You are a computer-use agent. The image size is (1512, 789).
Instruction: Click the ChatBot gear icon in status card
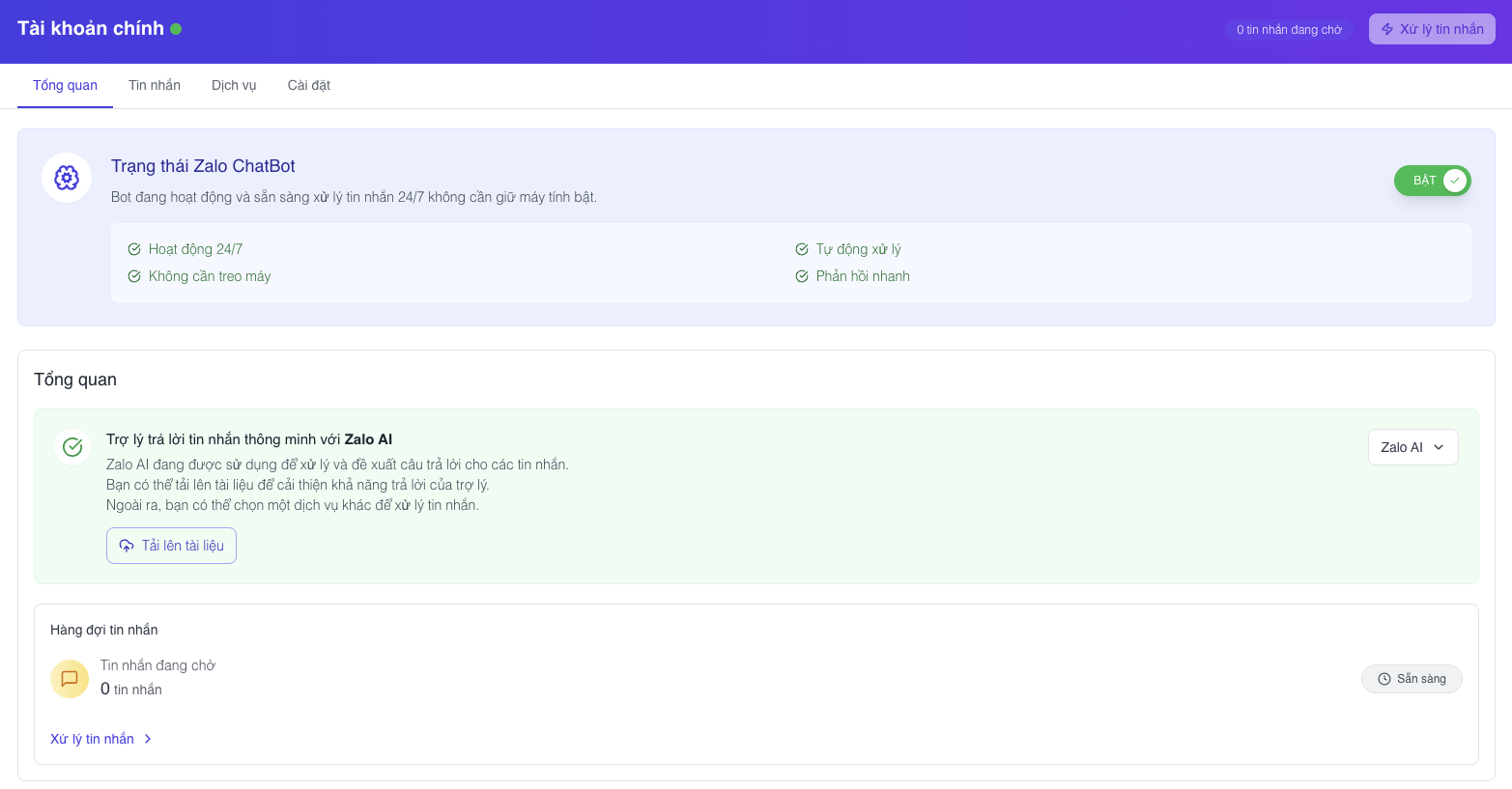coord(67,178)
